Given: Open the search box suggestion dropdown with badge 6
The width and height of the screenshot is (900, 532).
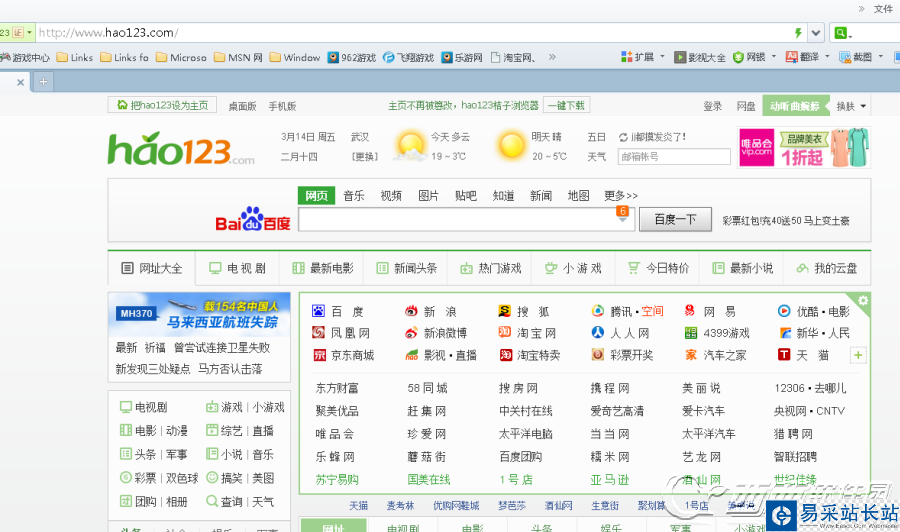Looking at the screenshot, I should [x=622, y=214].
